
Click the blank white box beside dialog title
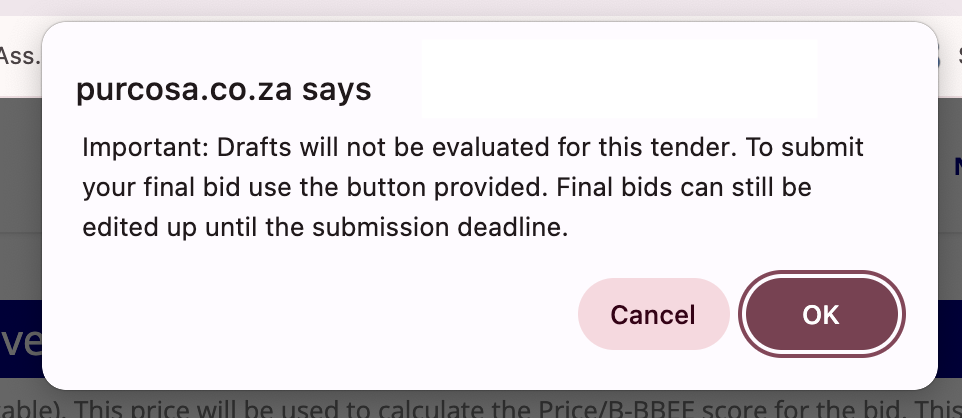coord(619,78)
